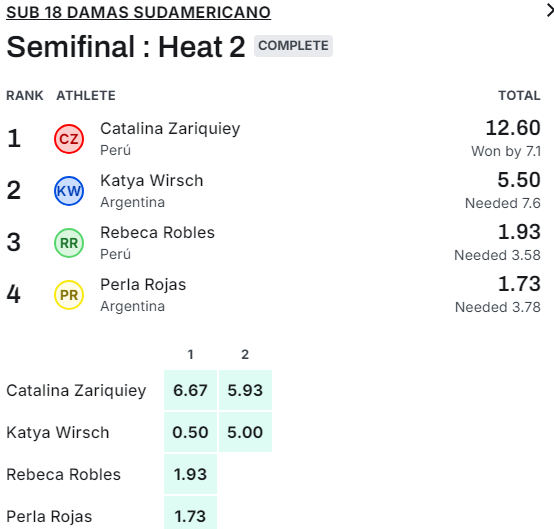Click the athlete name Perla Rojas in ranking
Viewport: 554px width, 529px height.
[x=143, y=284]
